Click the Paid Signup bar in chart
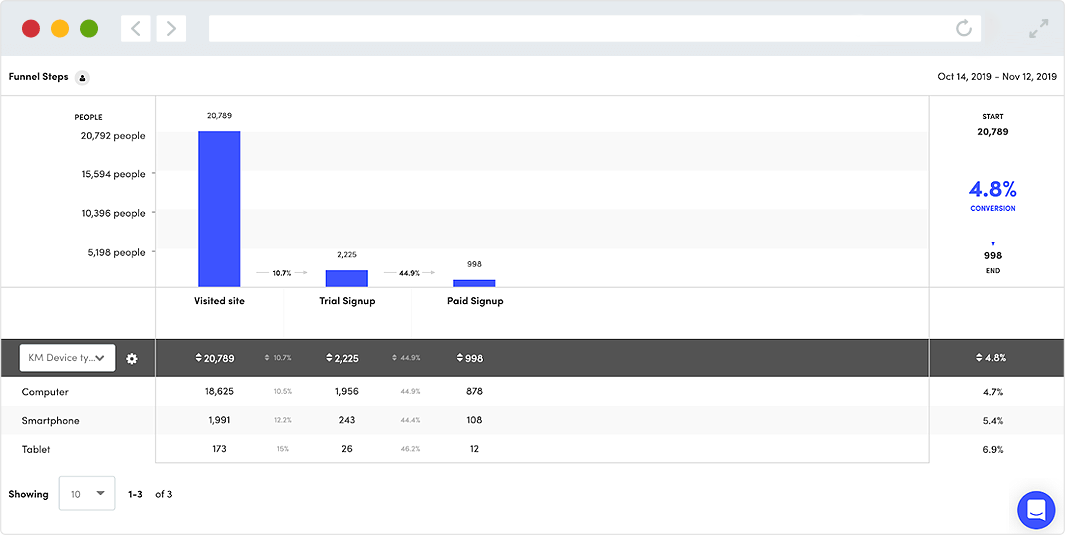The width and height of the screenshot is (1065, 535). point(474,283)
